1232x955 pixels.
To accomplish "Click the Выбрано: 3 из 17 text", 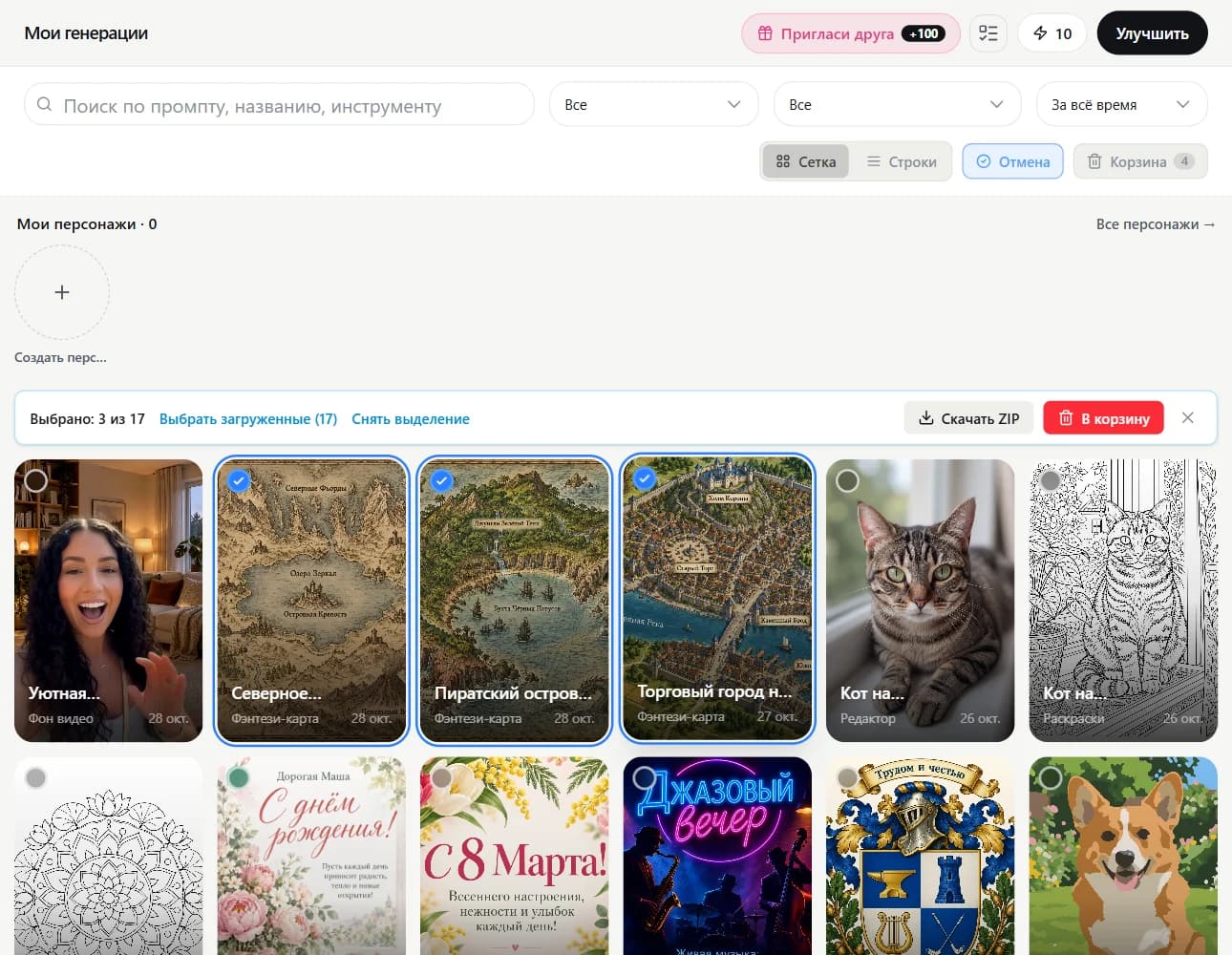I will coord(87,418).
